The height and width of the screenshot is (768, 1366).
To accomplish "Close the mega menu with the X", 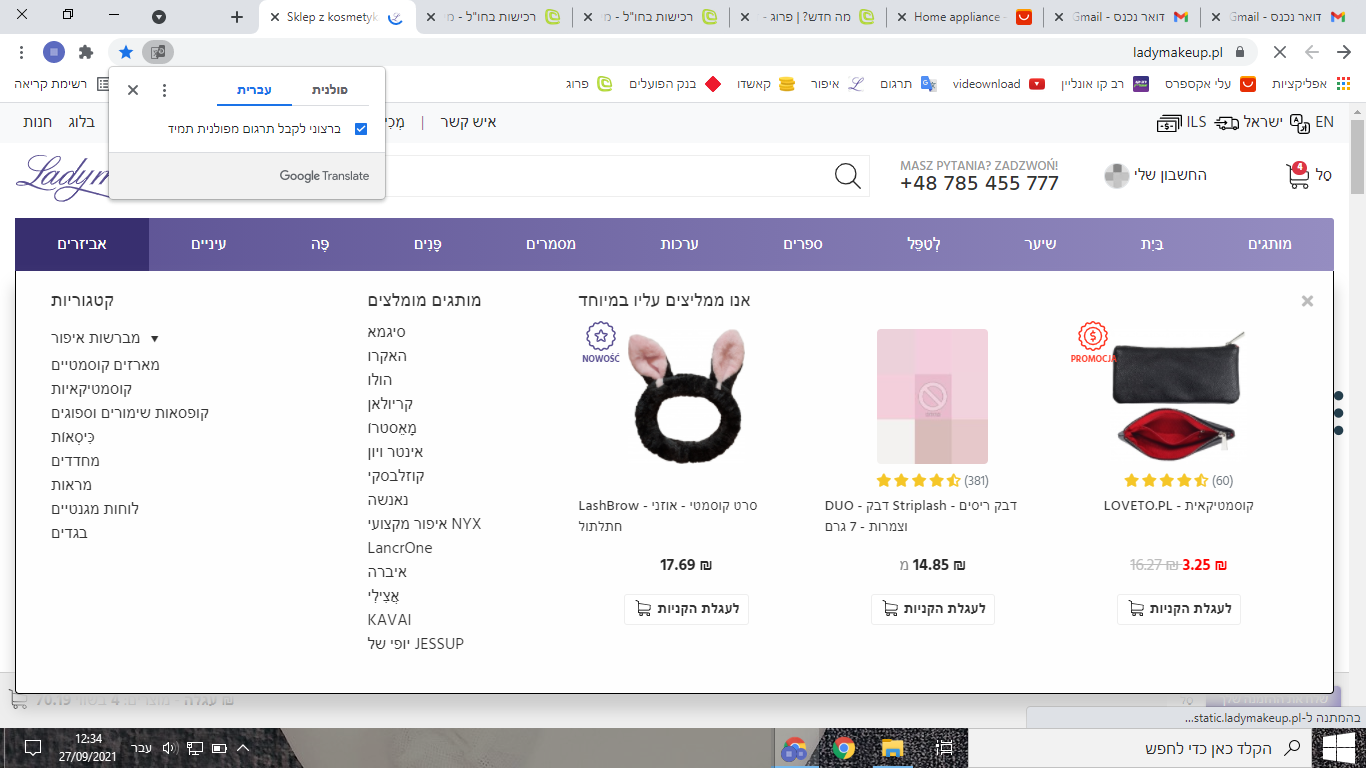I will coord(1307,301).
